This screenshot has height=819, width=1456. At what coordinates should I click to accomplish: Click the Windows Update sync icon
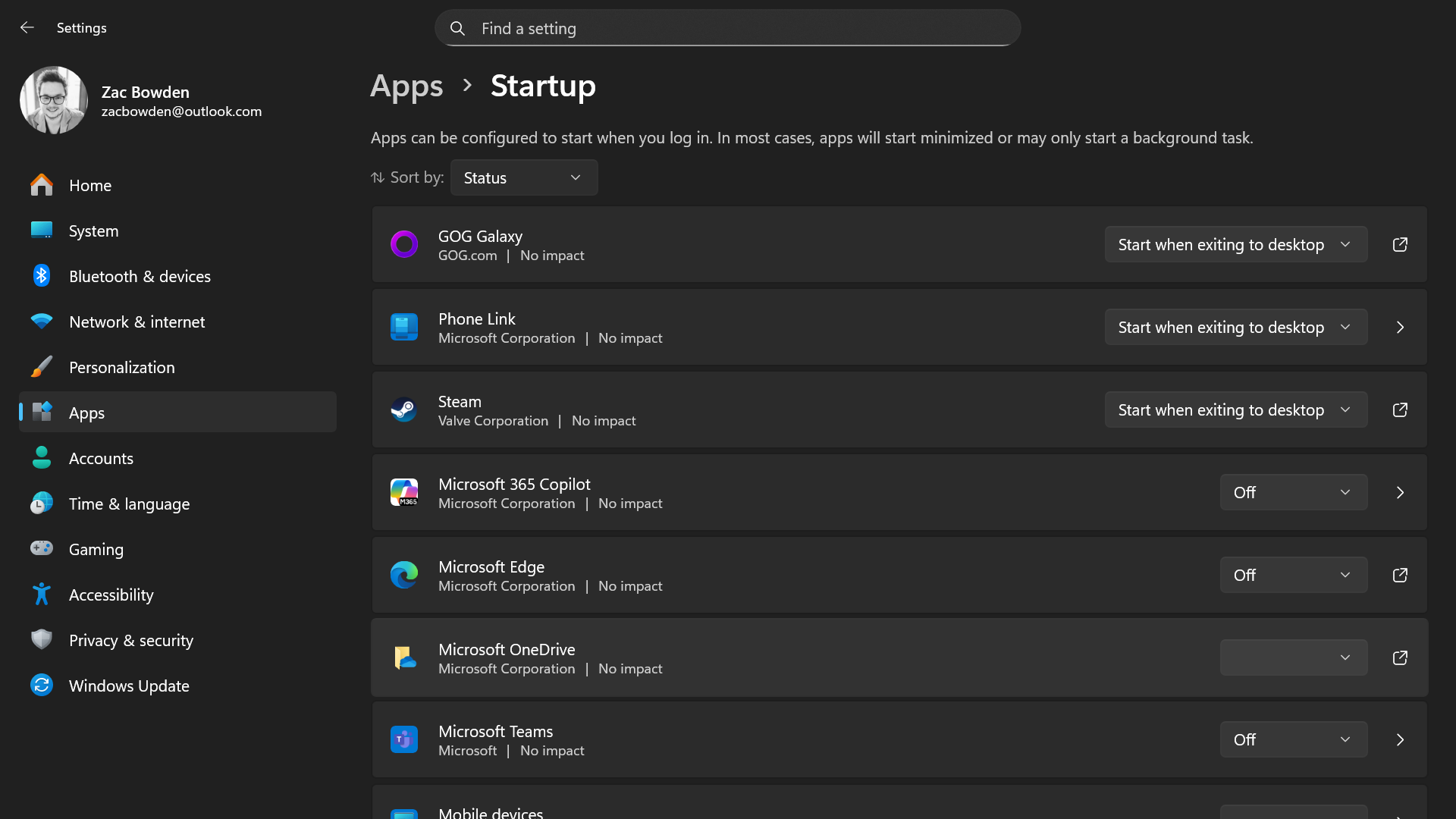click(42, 685)
